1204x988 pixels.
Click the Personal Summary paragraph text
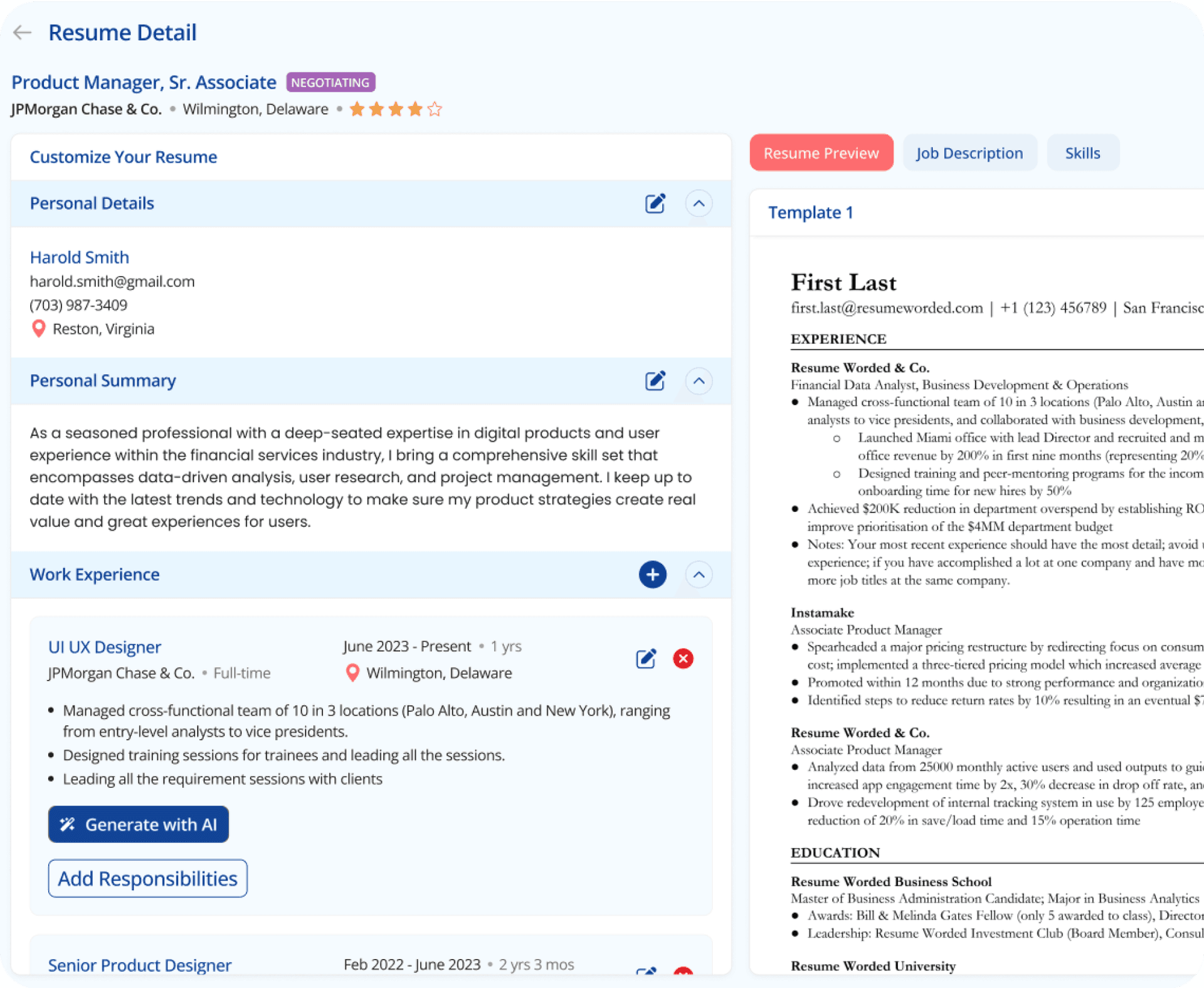point(364,477)
